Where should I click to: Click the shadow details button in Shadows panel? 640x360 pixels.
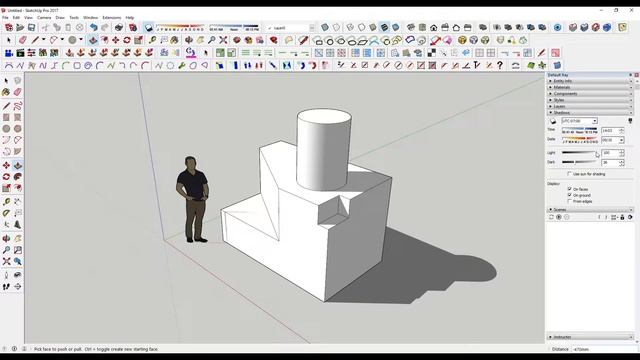coord(630,121)
